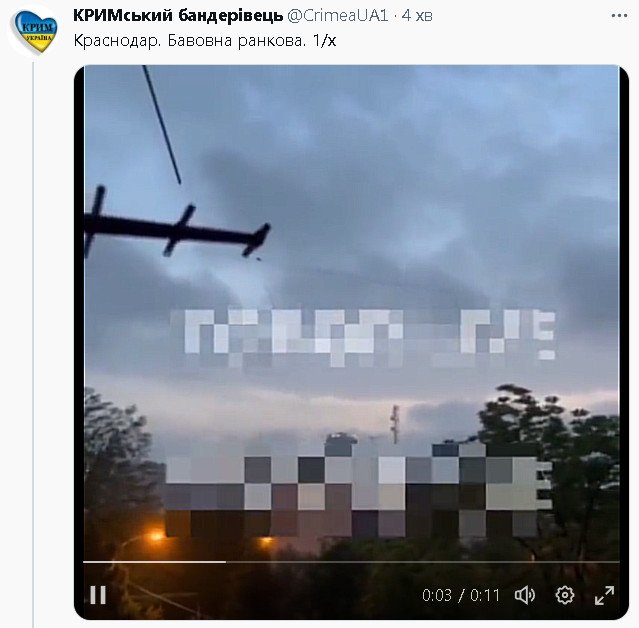
Task: Click the current playhead position on progress bar
Action: coord(225,562)
